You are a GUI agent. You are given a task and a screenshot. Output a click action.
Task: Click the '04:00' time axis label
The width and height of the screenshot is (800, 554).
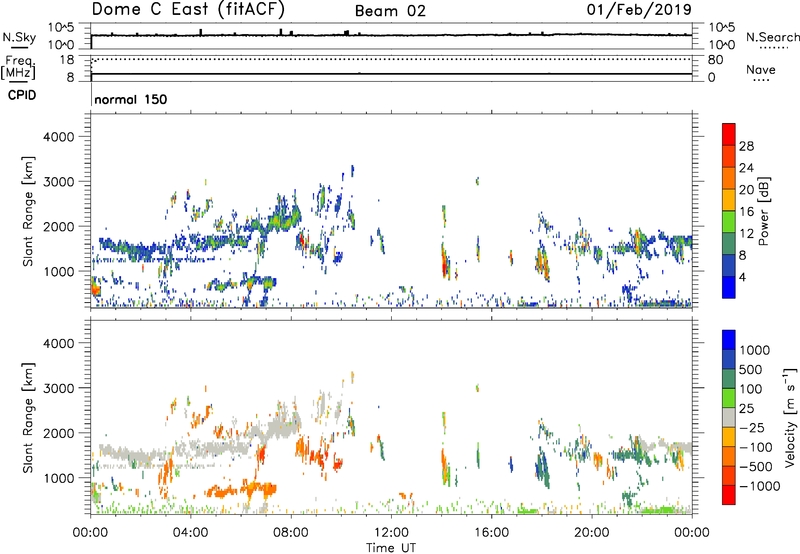pos(190,533)
